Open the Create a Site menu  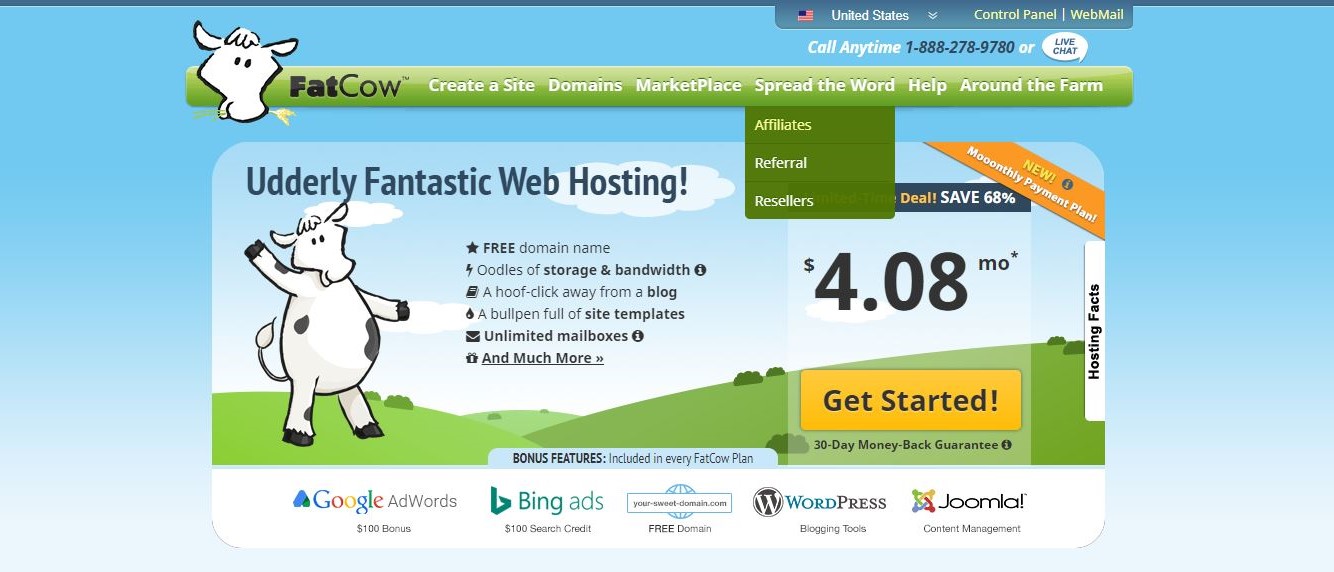(482, 85)
